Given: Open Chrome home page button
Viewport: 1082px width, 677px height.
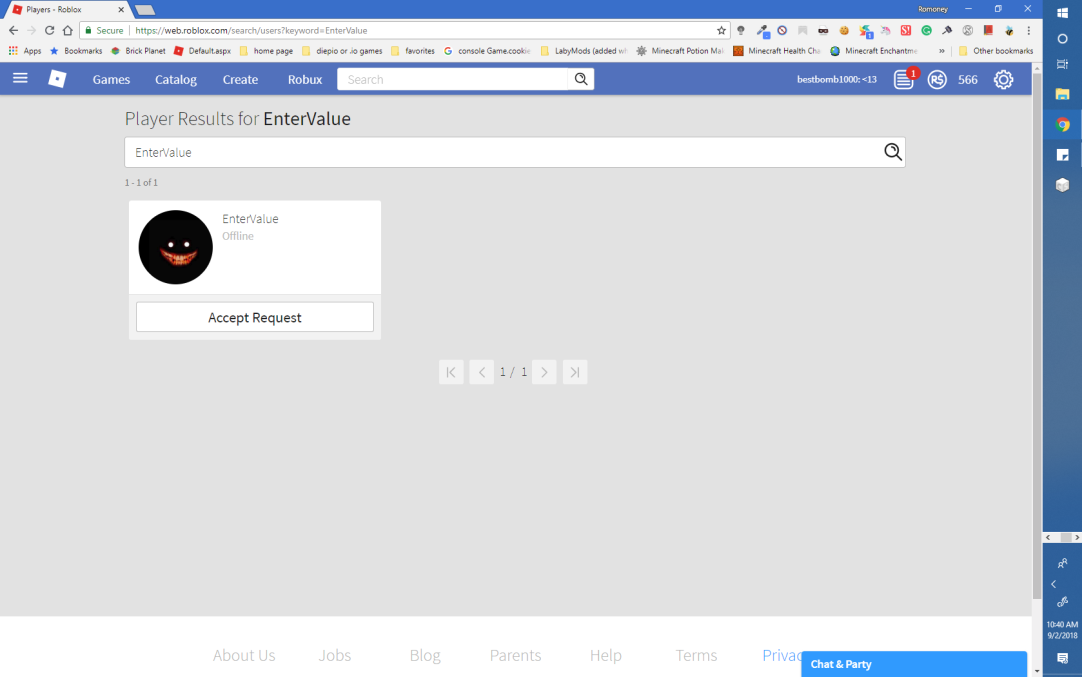Looking at the screenshot, I should (68, 30).
